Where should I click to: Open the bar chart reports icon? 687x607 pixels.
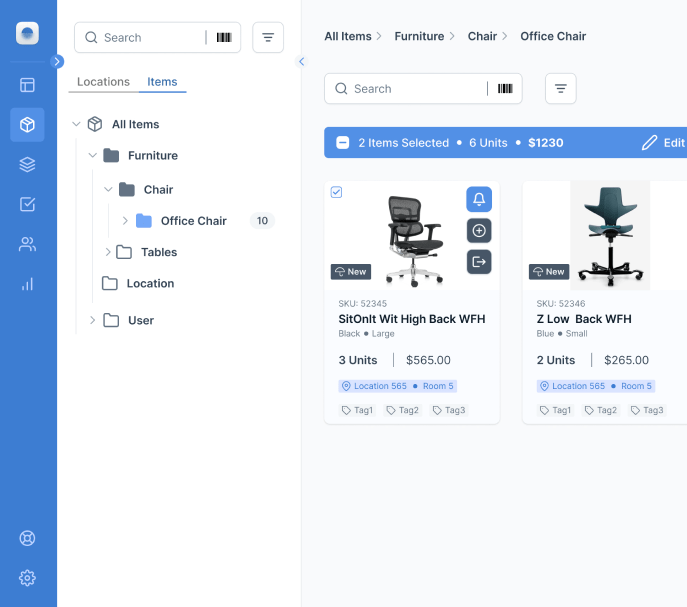coord(27,284)
